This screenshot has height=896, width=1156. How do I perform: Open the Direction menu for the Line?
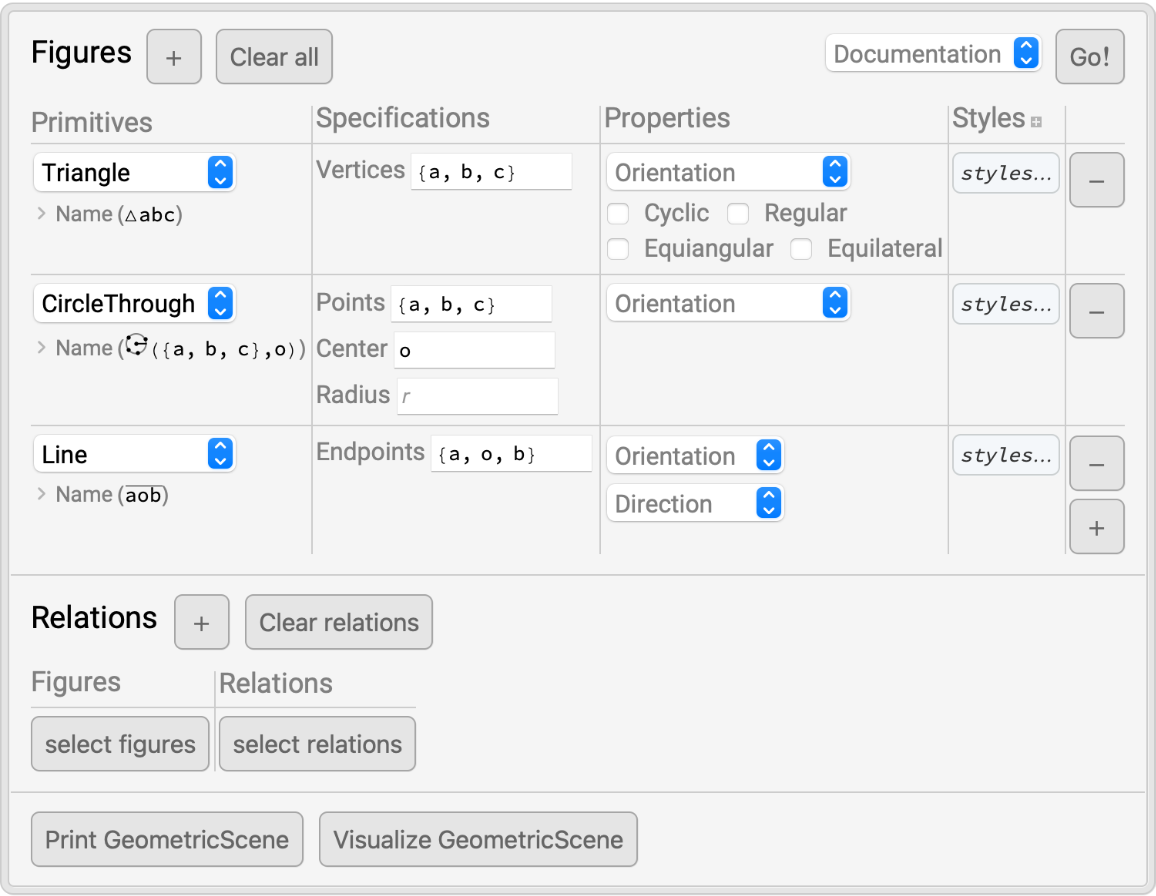(695, 504)
